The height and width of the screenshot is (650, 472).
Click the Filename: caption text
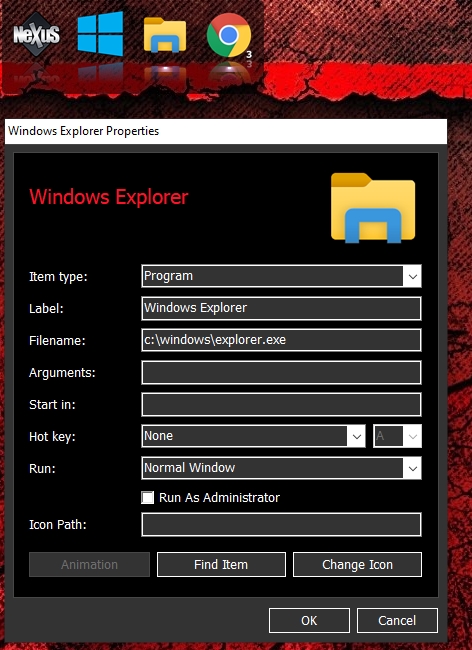[x=57, y=340]
